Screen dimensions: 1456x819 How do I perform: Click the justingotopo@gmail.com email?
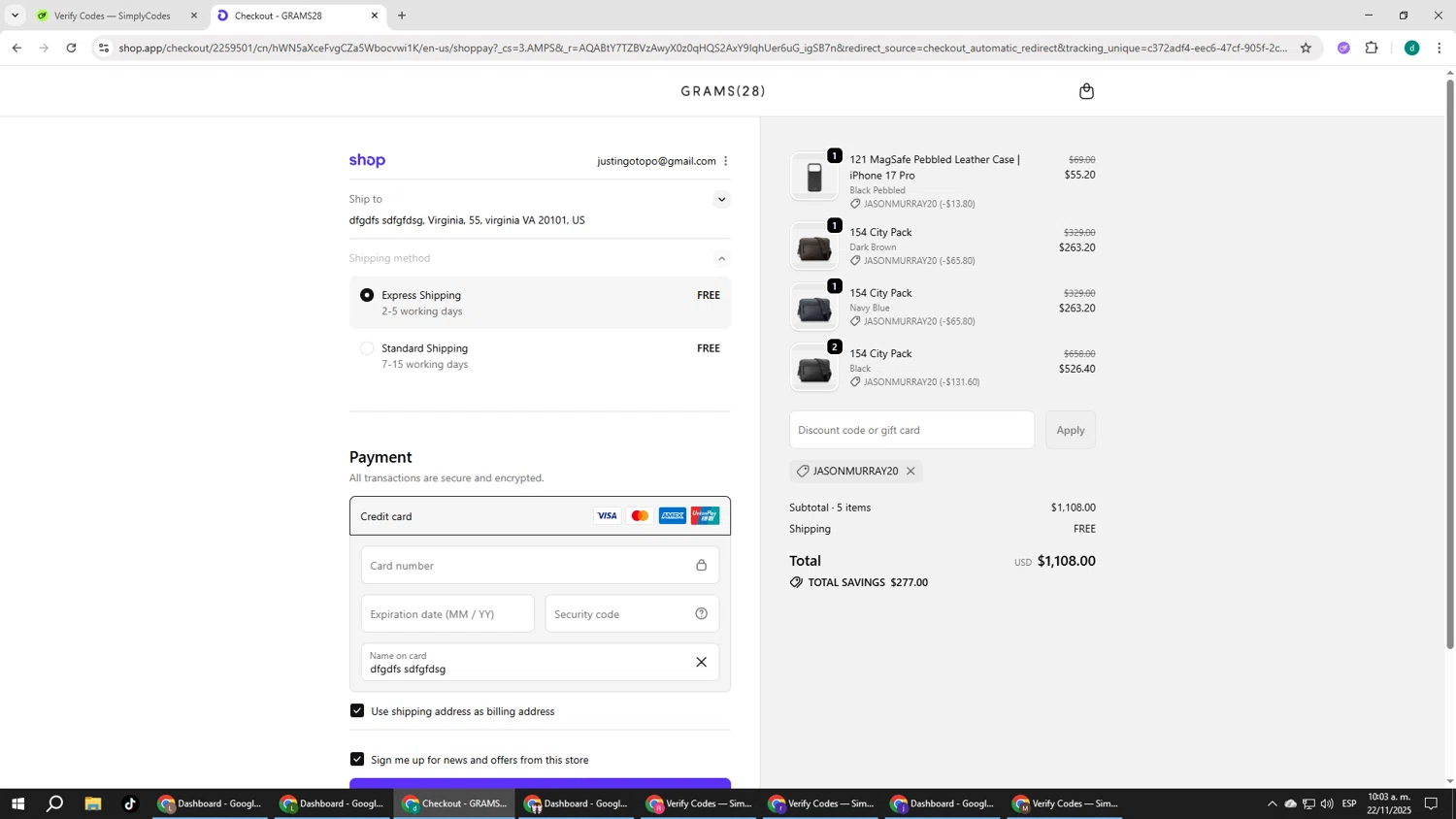coord(656,161)
